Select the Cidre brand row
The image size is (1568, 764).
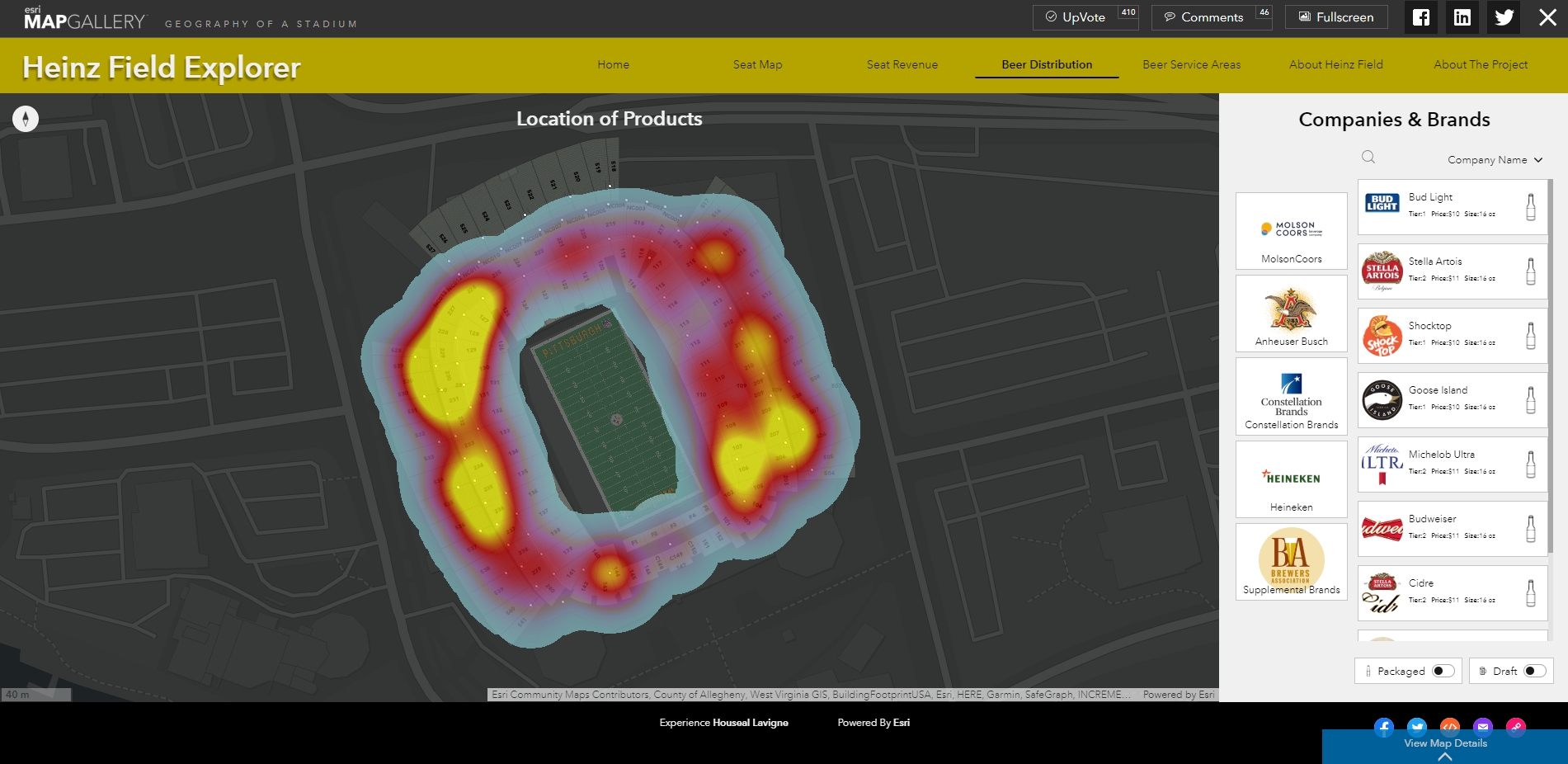point(1453,593)
